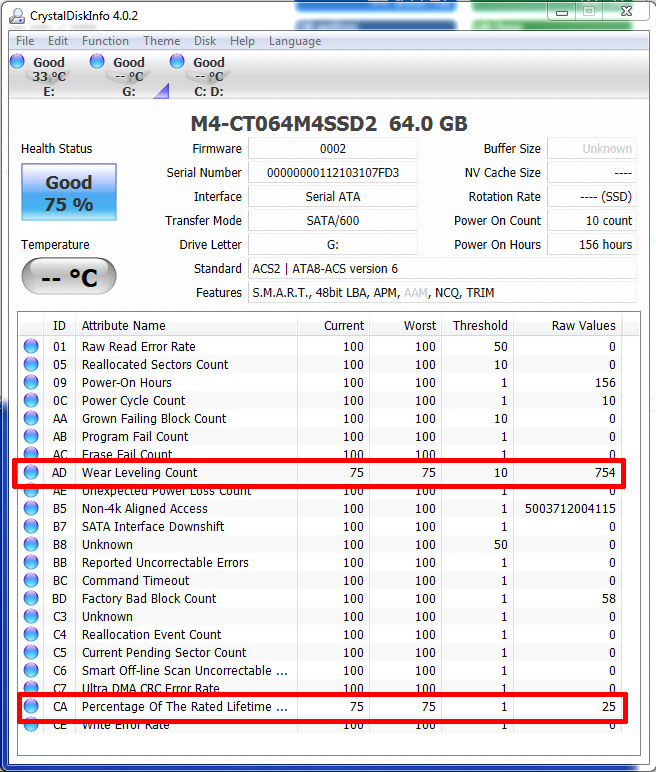Click status orb for Grown Failing Block Count

click(x=31, y=418)
